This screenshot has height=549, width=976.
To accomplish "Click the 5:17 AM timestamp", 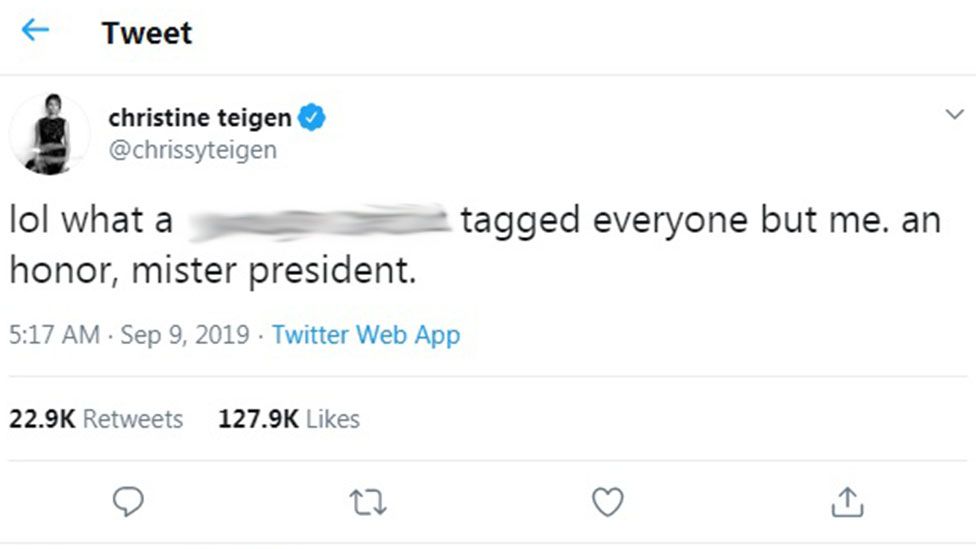I will click(x=54, y=334).
